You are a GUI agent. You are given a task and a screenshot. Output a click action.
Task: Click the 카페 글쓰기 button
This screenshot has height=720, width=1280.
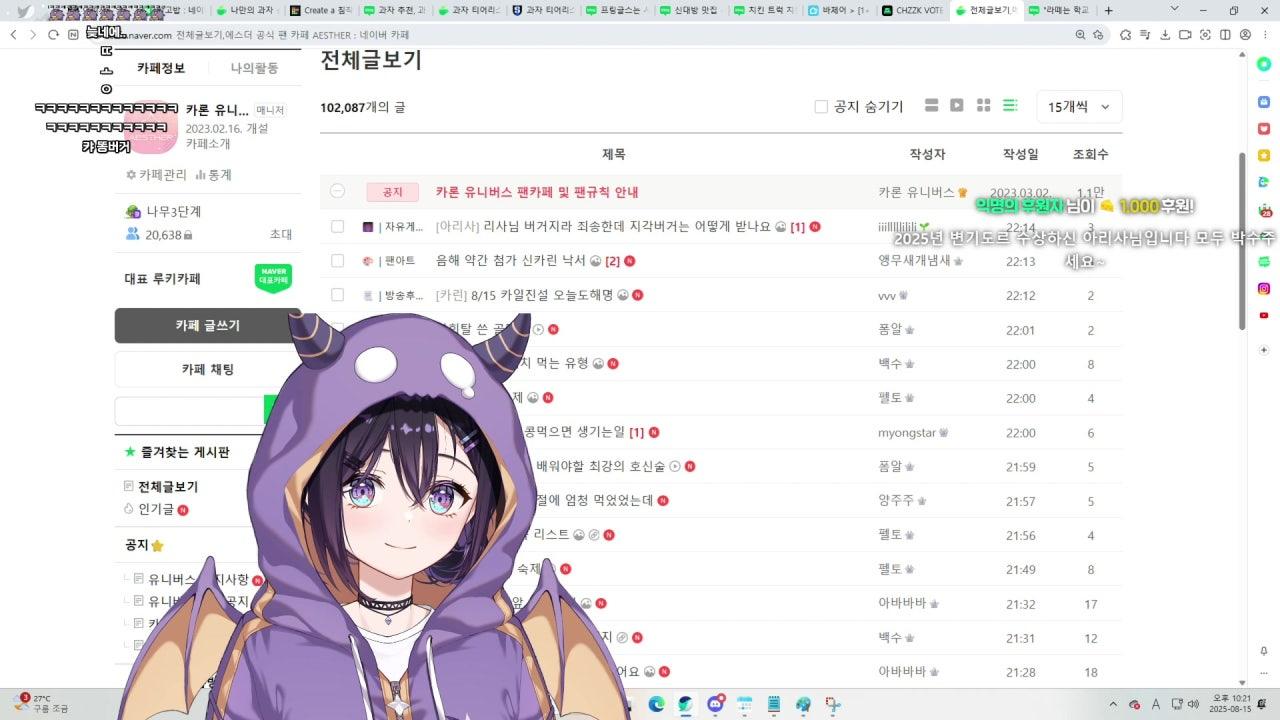(x=207, y=325)
